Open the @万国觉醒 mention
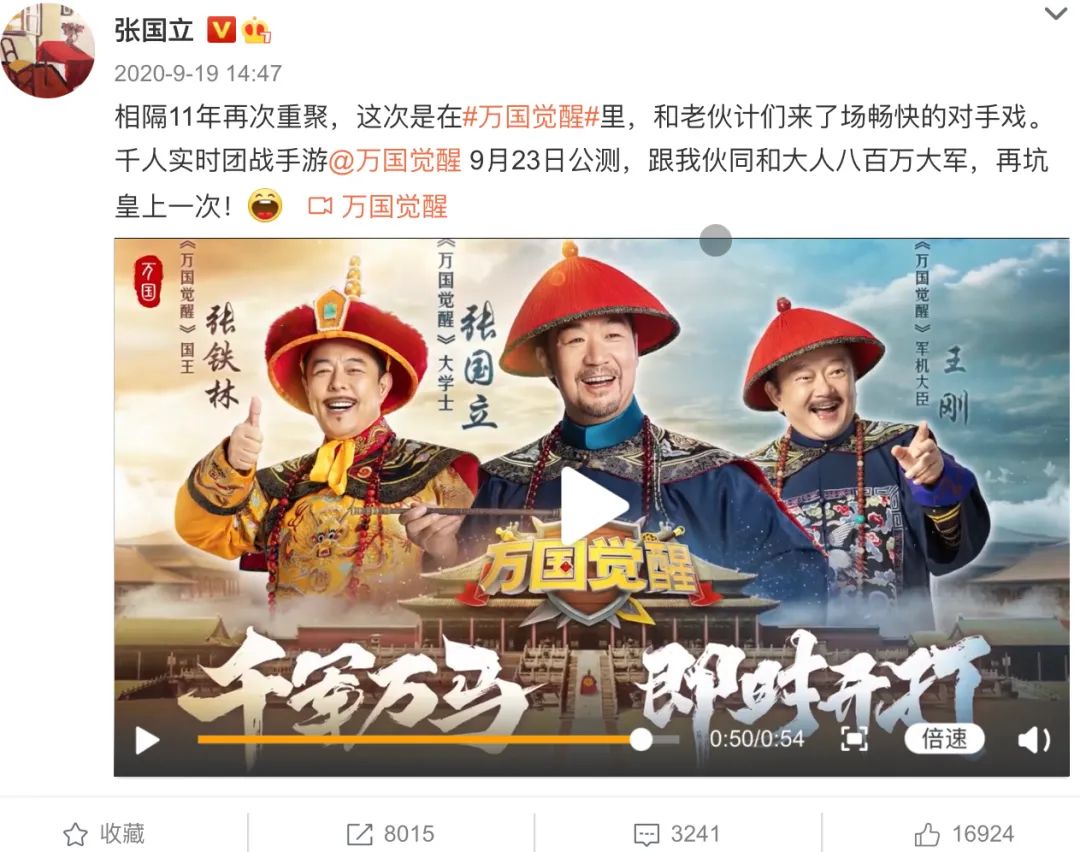This screenshot has height=852, width=1080. 395,161
